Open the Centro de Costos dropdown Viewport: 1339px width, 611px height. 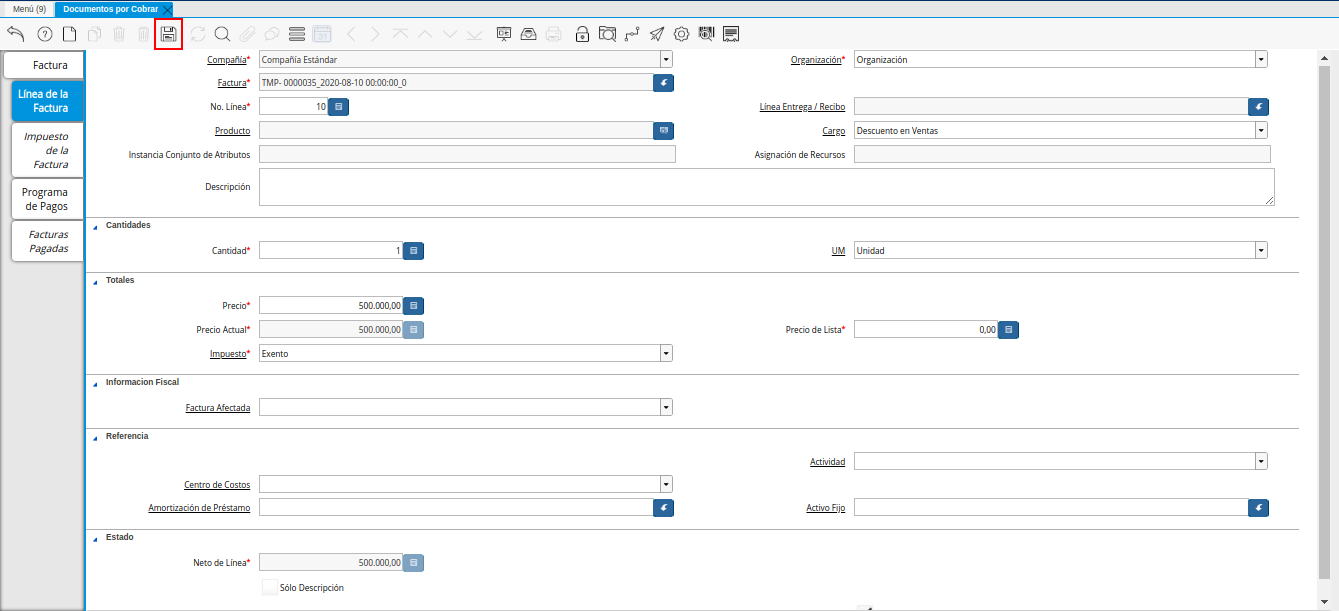coord(666,485)
